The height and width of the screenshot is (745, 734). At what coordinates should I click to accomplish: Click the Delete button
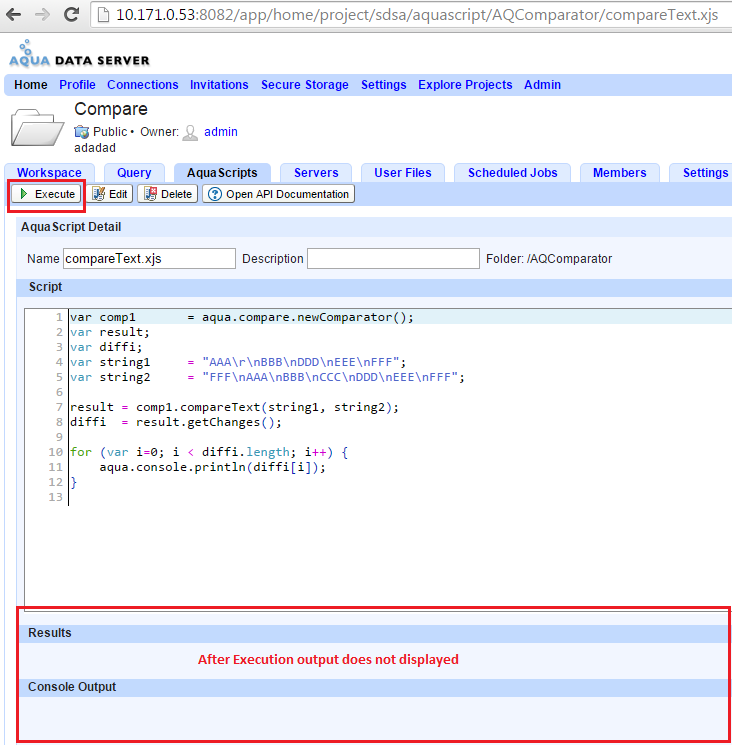[167, 194]
